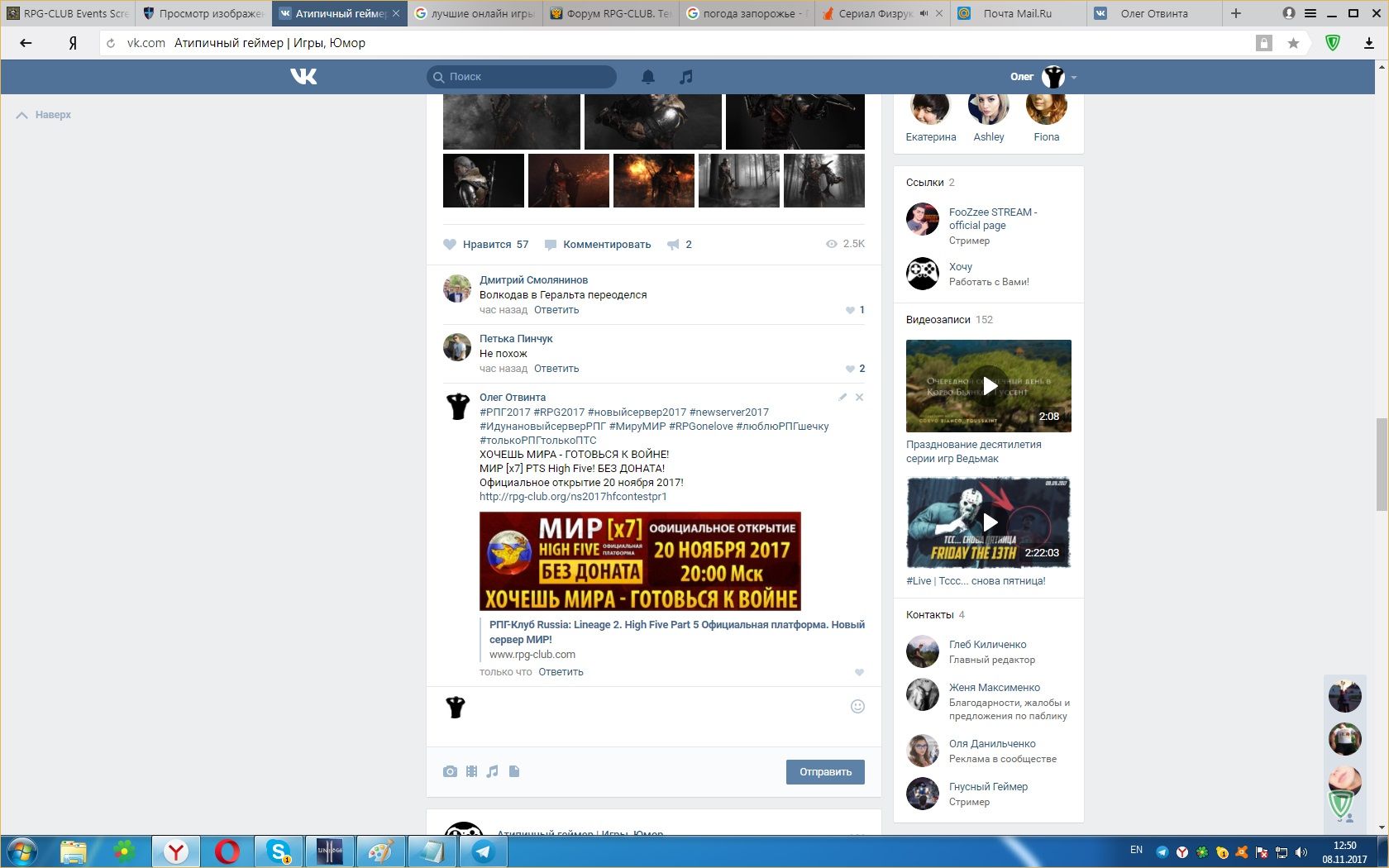Like Петька Пинчук's comment heart
This screenshot has height=868, width=1389.
(x=850, y=370)
